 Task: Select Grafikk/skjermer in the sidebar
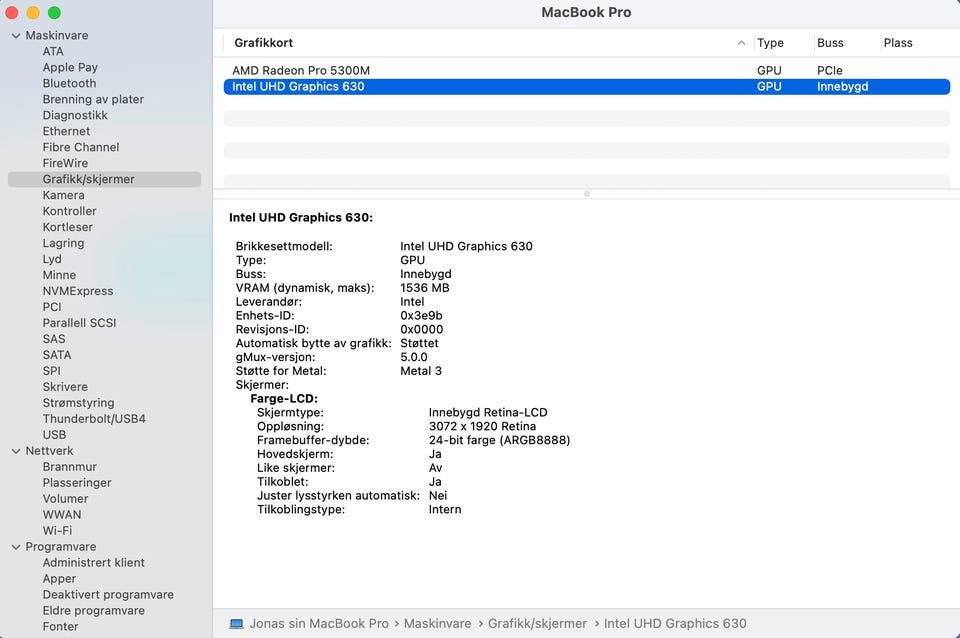pos(104,179)
